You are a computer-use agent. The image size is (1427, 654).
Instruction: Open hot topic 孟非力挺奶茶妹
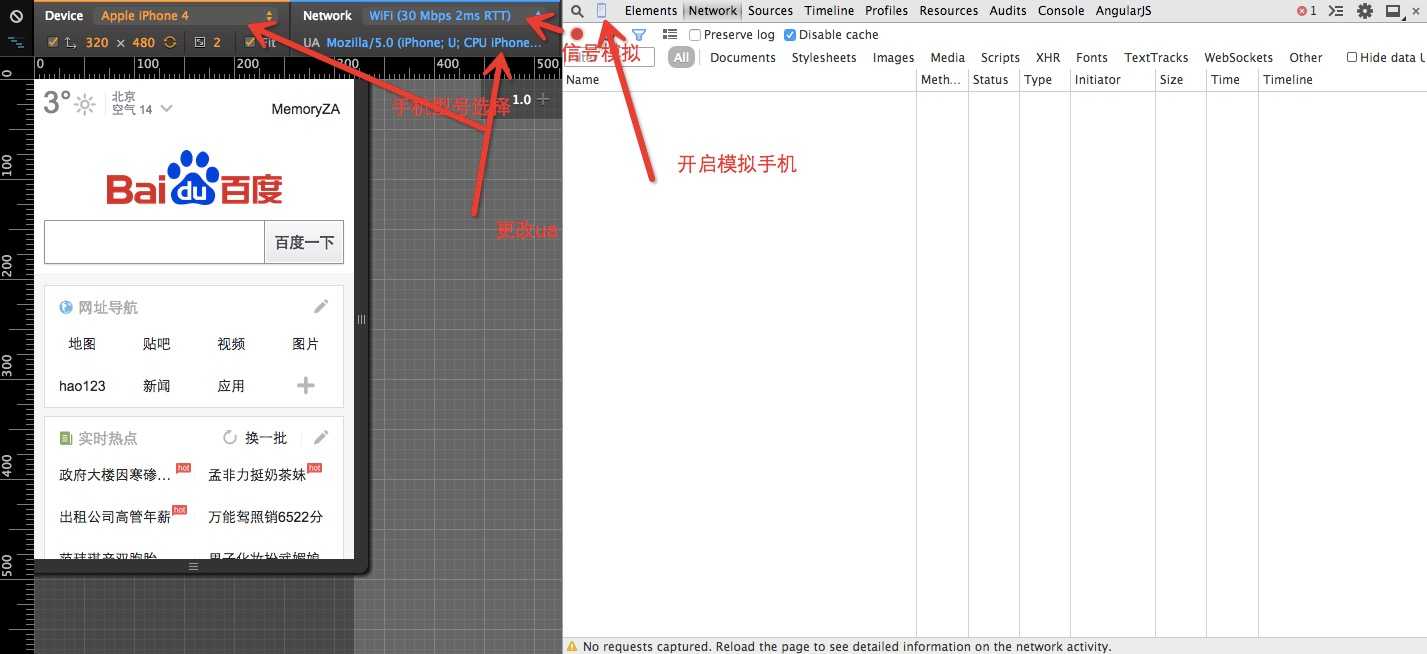[x=257, y=476]
